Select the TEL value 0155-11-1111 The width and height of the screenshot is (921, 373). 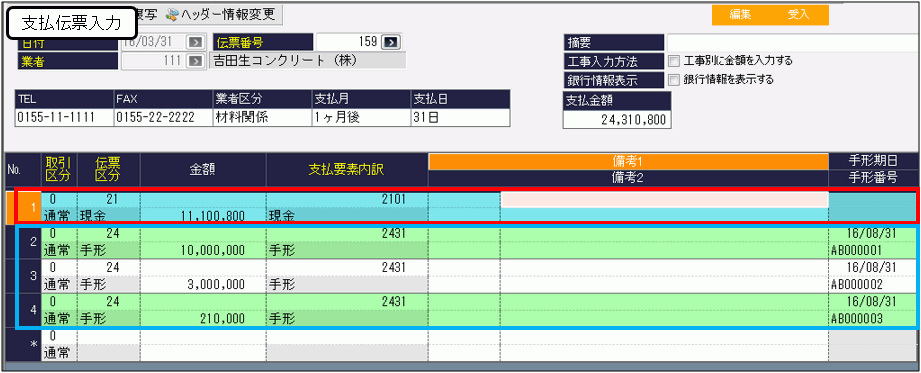pyautogui.click(x=65, y=117)
